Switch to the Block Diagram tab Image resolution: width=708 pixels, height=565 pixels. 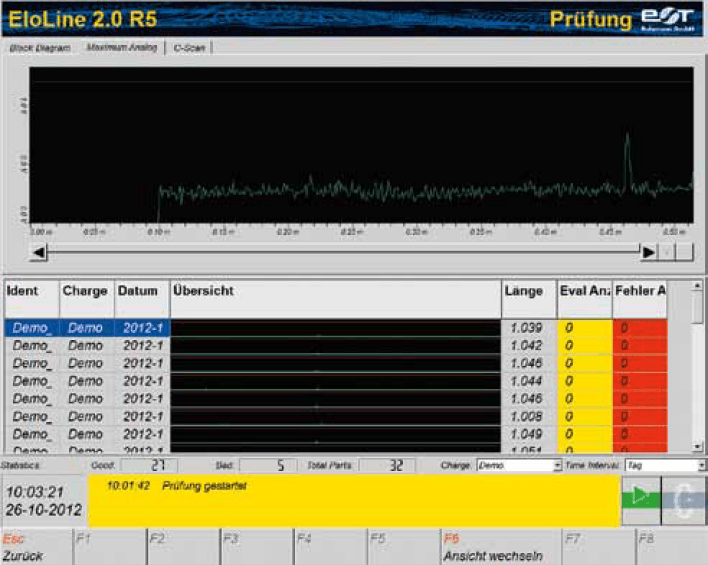(40, 48)
